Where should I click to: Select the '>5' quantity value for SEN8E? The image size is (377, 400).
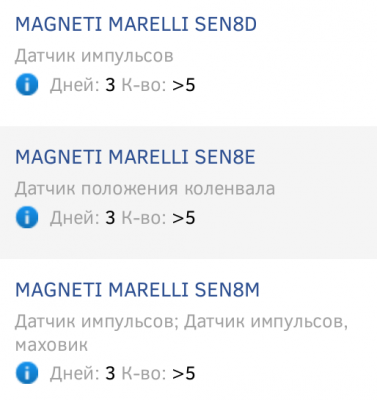[184, 218]
